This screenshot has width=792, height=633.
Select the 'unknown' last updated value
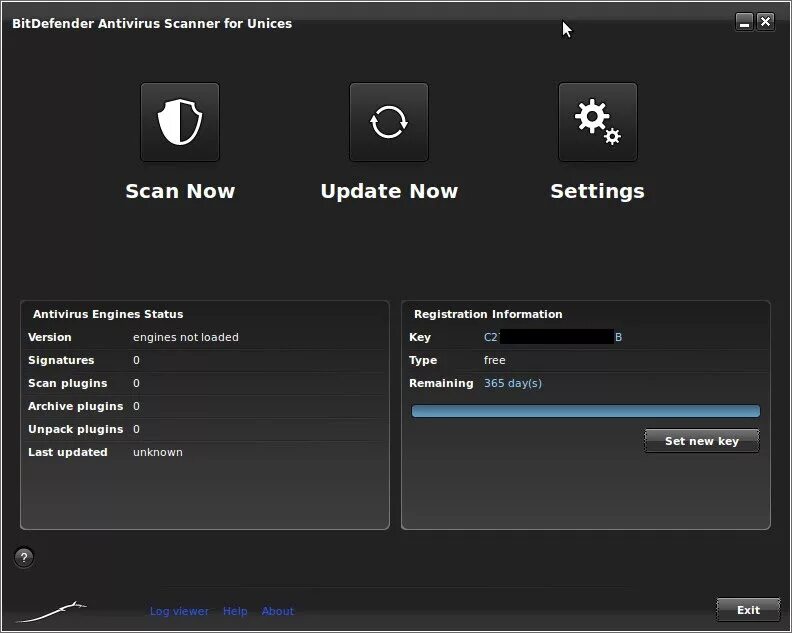[158, 452]
